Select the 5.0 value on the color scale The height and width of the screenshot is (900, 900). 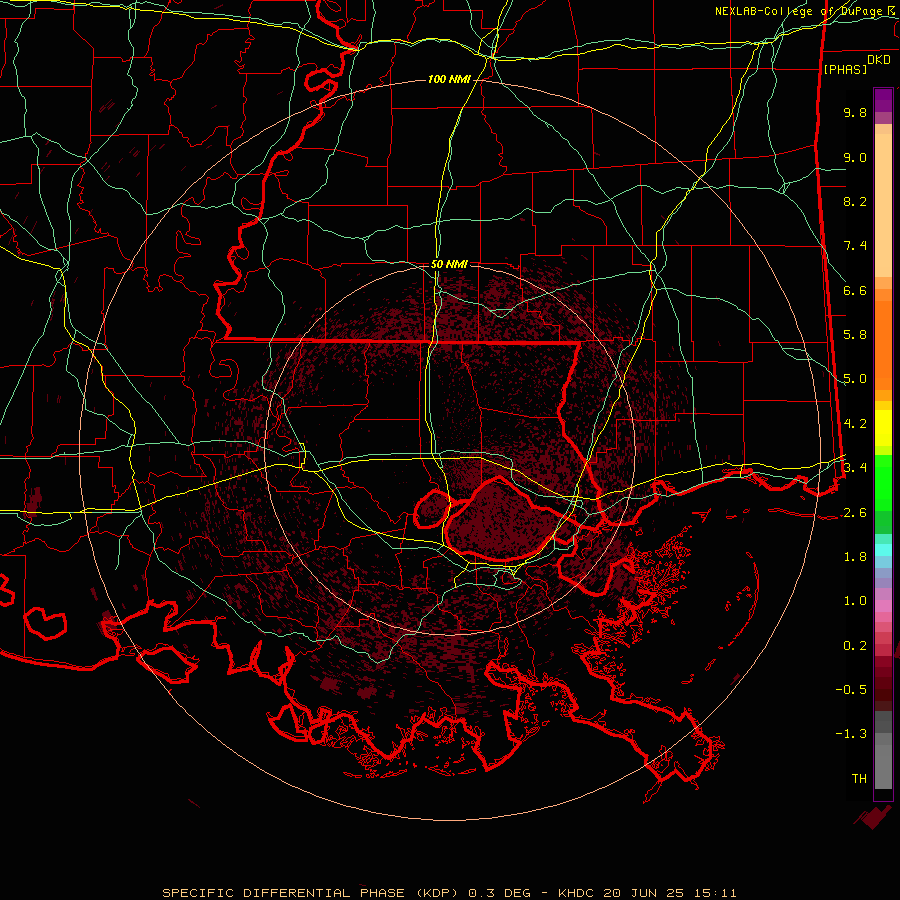pos(855,379)
